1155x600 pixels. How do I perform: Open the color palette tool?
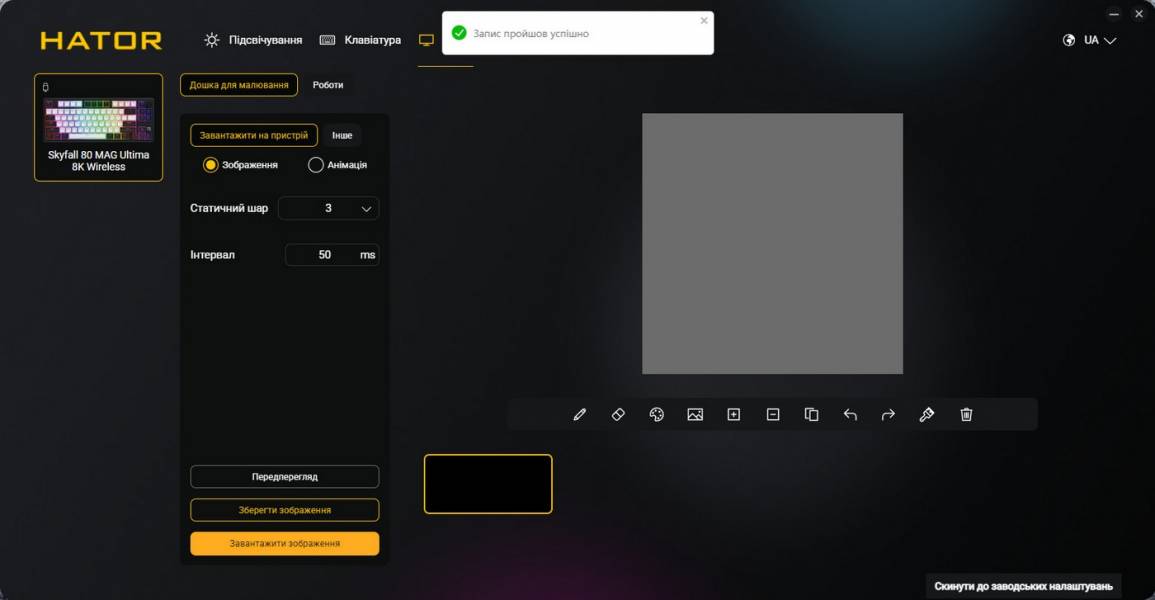click(657, 414)
